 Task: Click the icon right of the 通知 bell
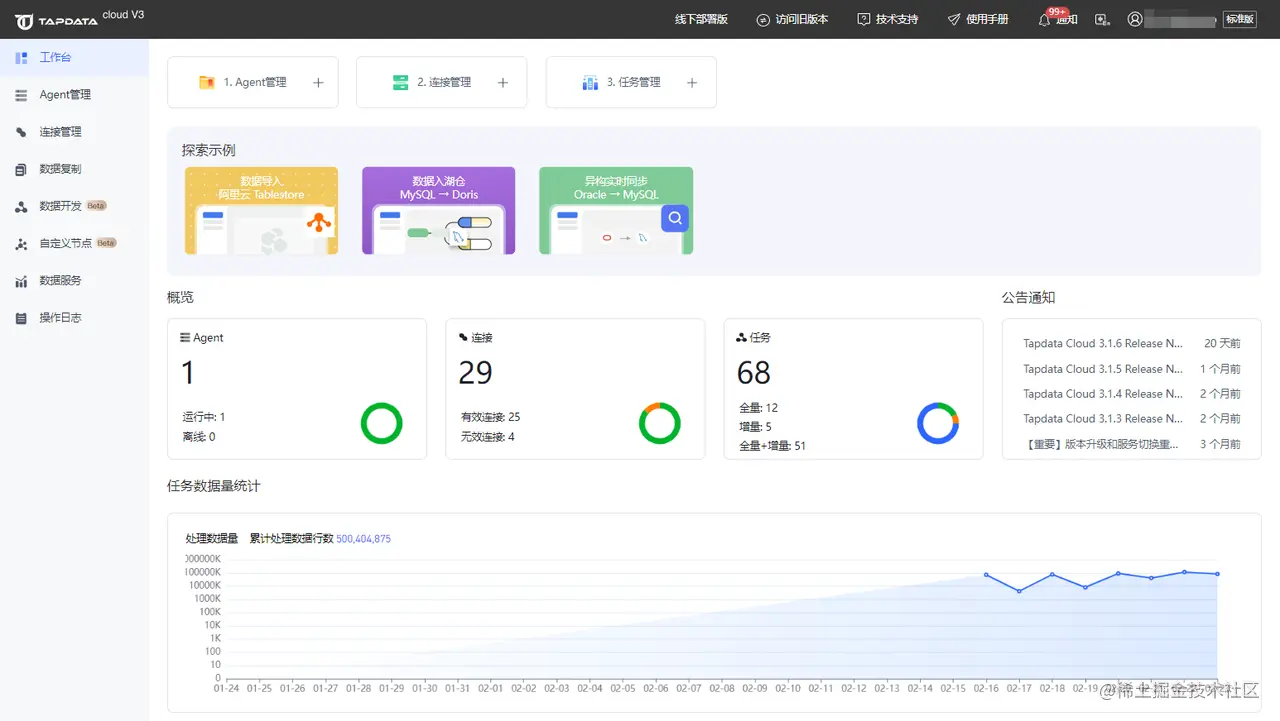click(1102, 19)
